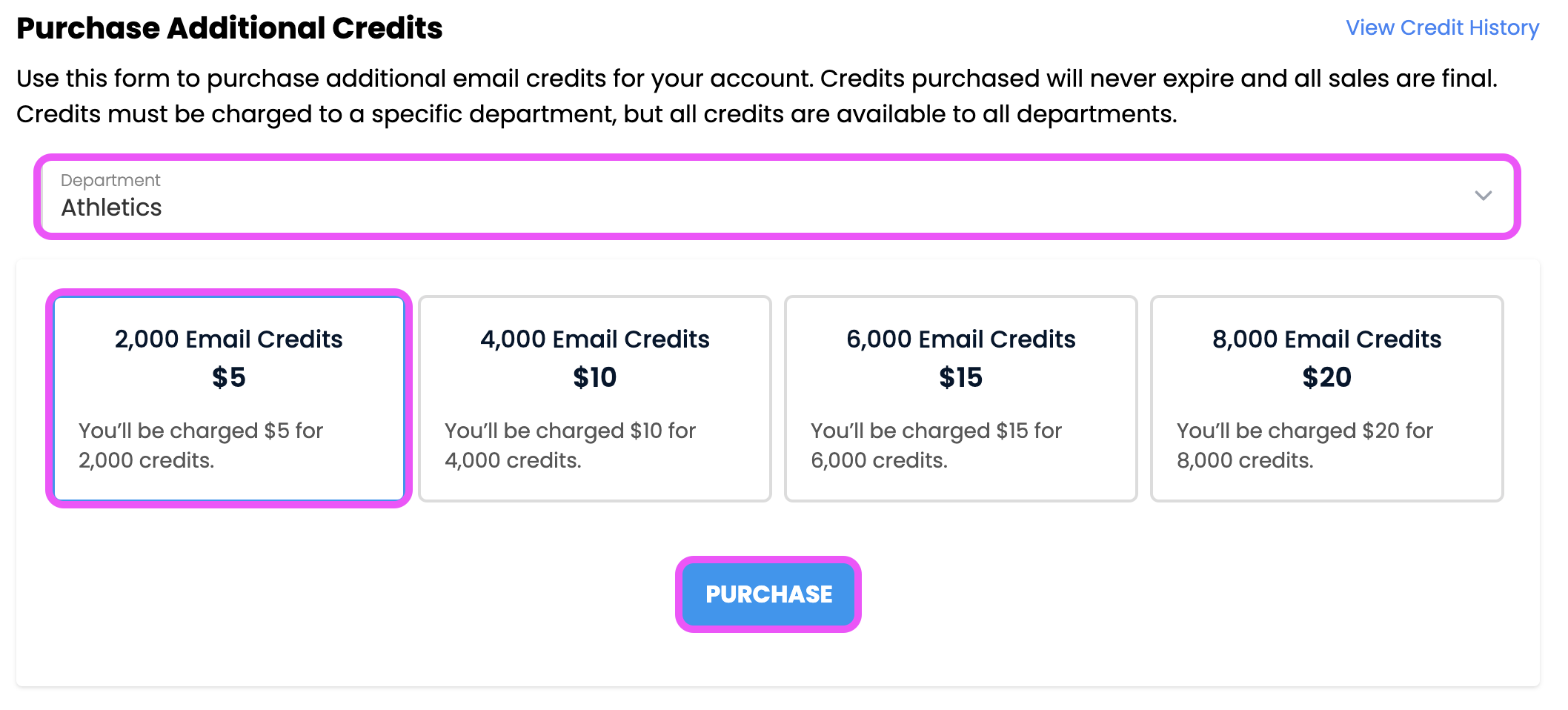Viewport: 1568px width, 710px height.
Task: Click the small Department field label
Action: (110, 180)
